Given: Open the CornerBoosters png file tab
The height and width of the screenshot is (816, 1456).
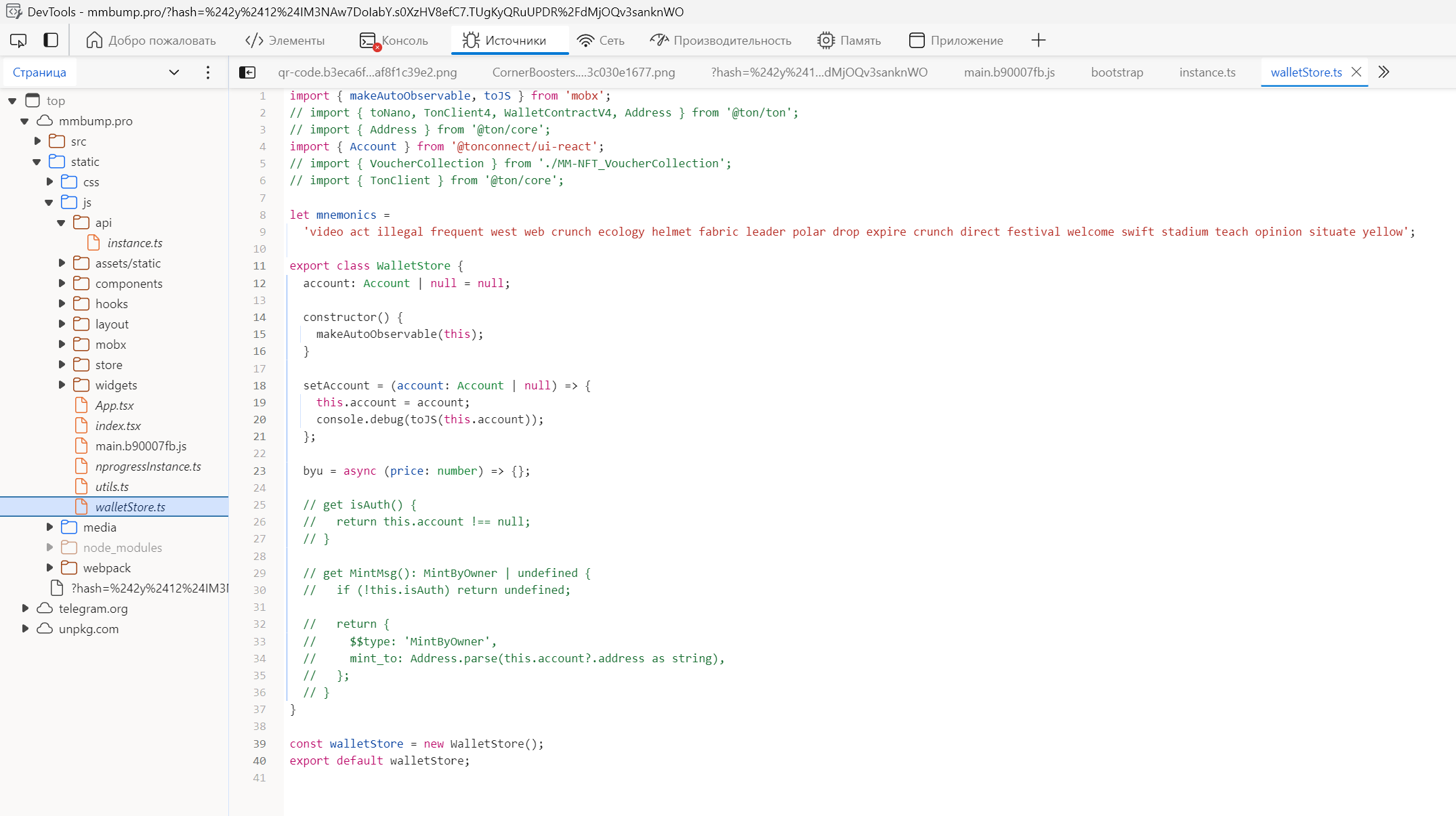Looking at the screenshot, I should coord(583,72).
